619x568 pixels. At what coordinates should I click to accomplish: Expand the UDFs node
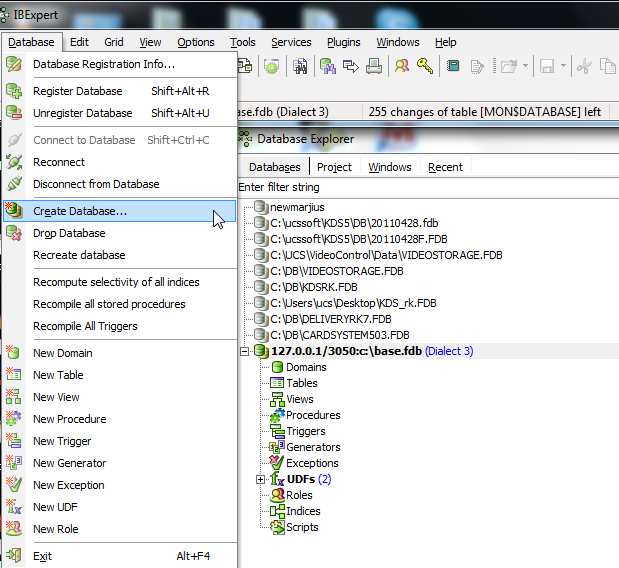pos(260,479)
